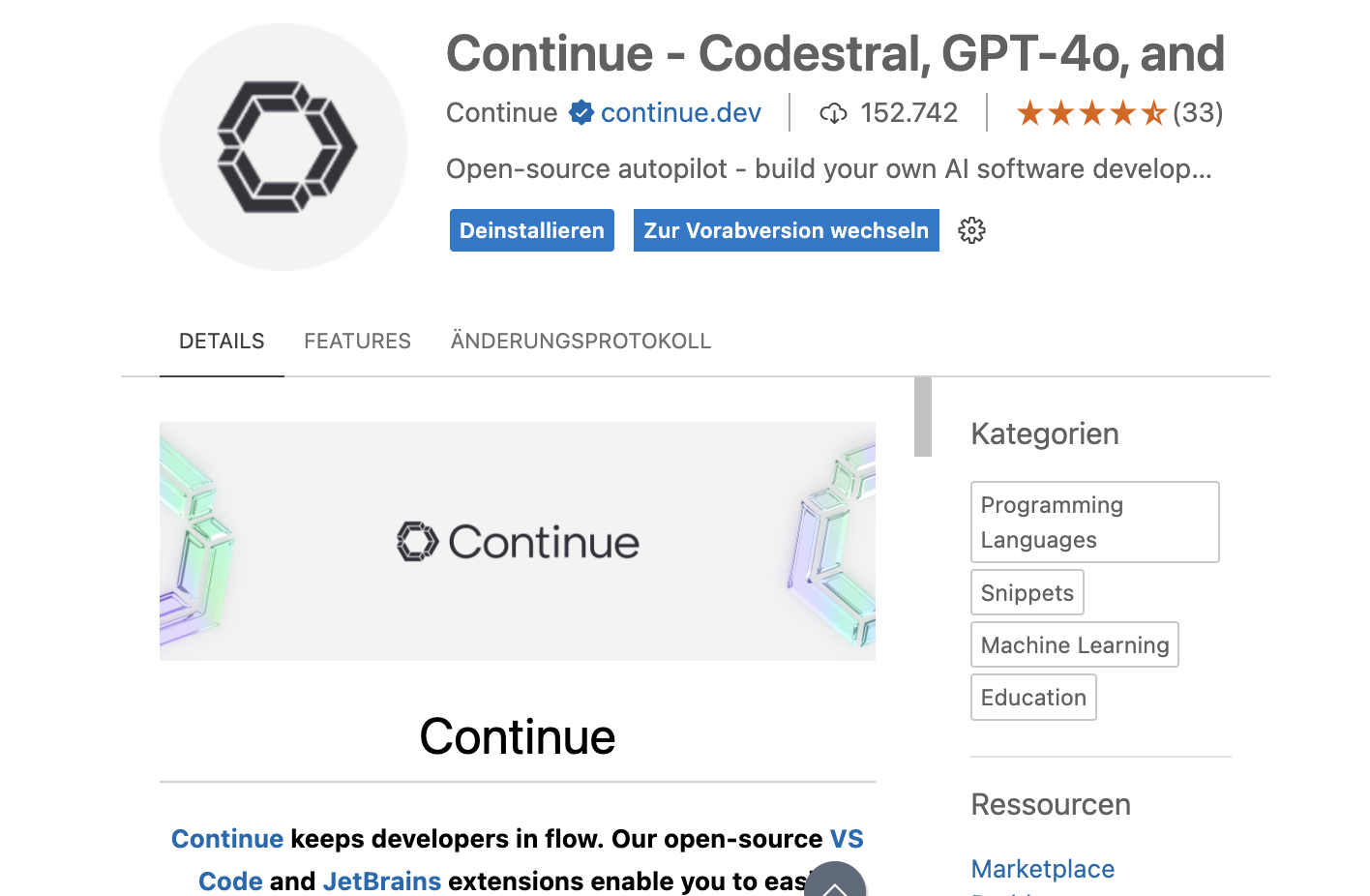Click the 152.742 install count
Image resolution: width=1370 pixels, height=896 pixels.
[908, 113]
